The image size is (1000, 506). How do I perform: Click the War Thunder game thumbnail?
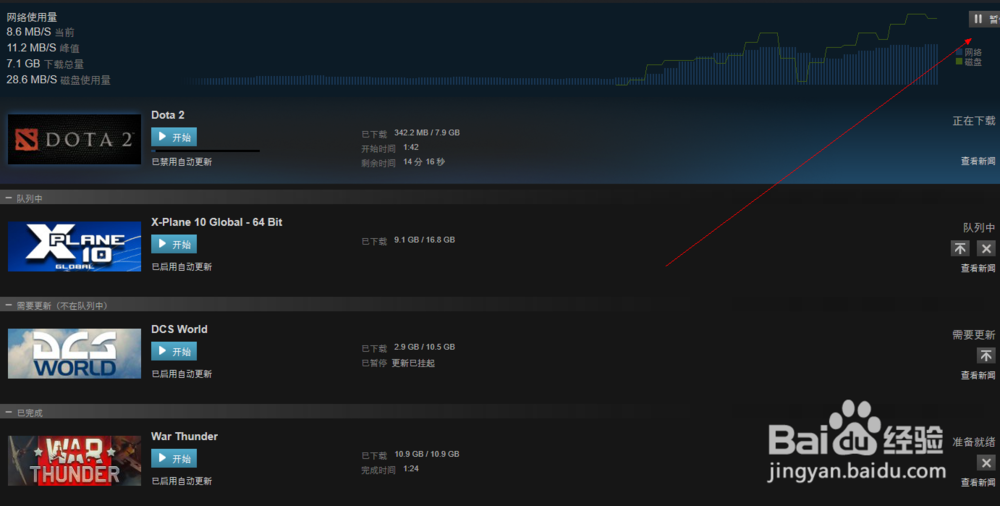tap(75, 461)
